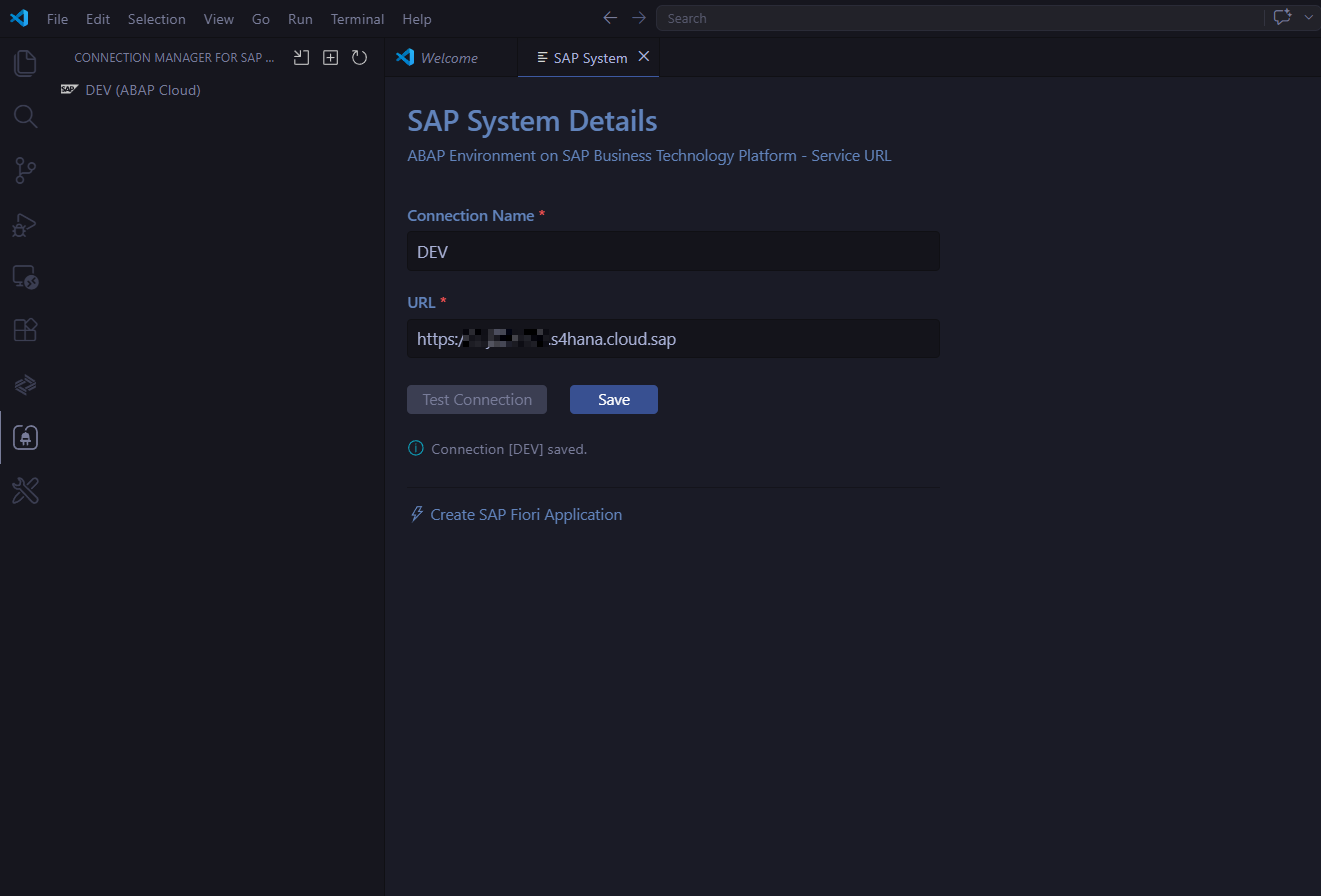The image size is (1321, 896).
Task: Open the SAP Fiori activity bar icon
Action: pos(25,384)
